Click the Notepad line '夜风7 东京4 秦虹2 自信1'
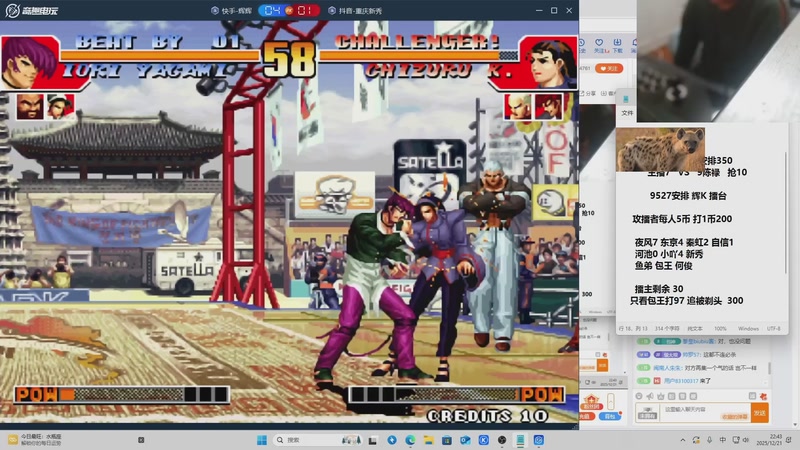The image size is (800, 450). click(x=684, y=242)
